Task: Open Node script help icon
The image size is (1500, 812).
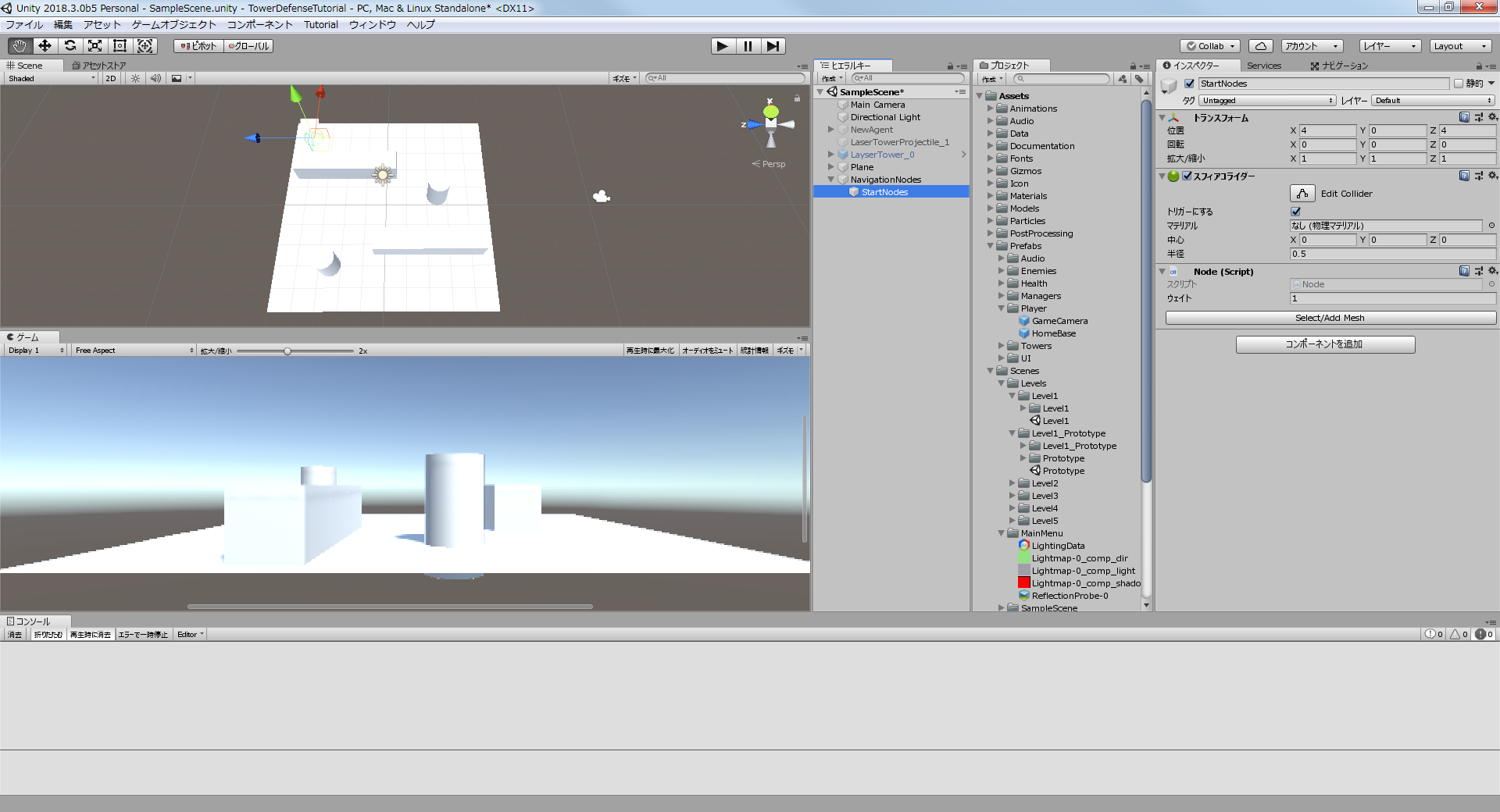Action: 1464,271
